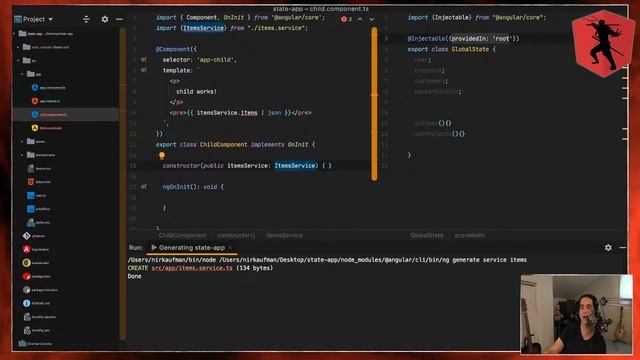Open External Libraries node in project tree
640x360 pixels.
coord(36,343)
